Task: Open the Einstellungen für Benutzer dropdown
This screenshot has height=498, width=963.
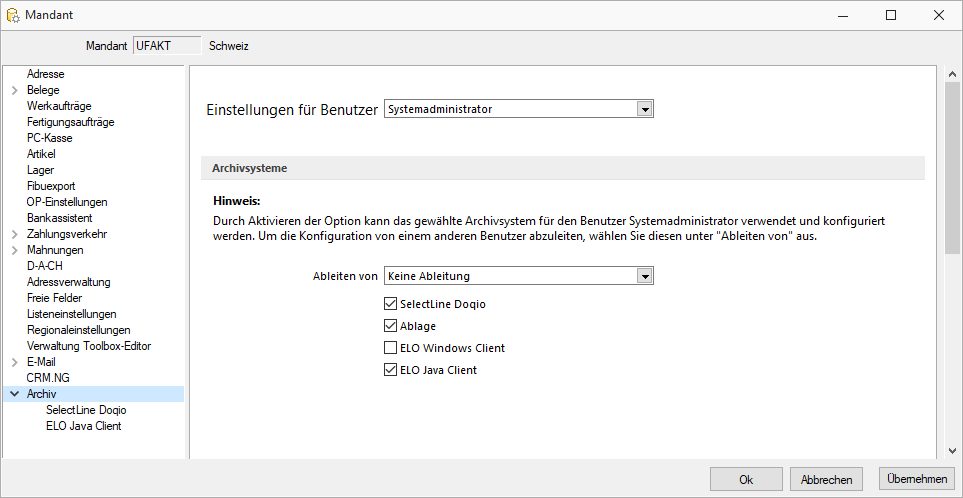Action: tap(644, 109)
